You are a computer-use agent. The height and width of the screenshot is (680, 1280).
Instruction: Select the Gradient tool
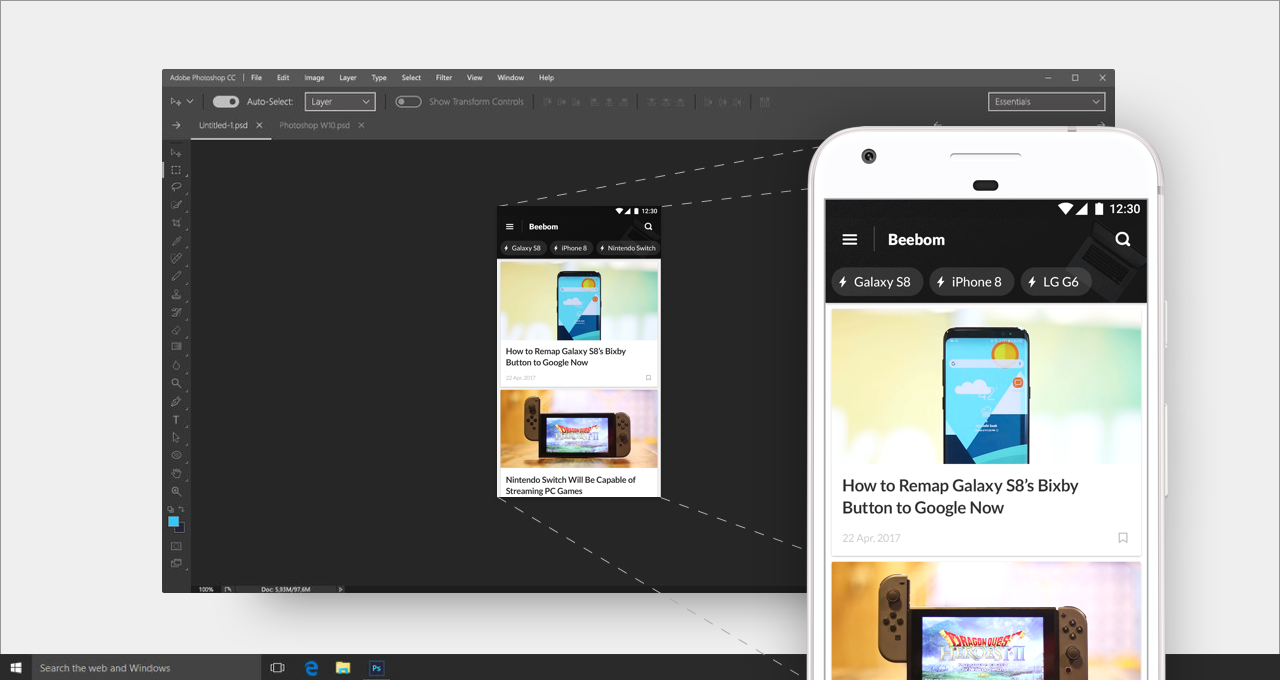click(176, 347)
